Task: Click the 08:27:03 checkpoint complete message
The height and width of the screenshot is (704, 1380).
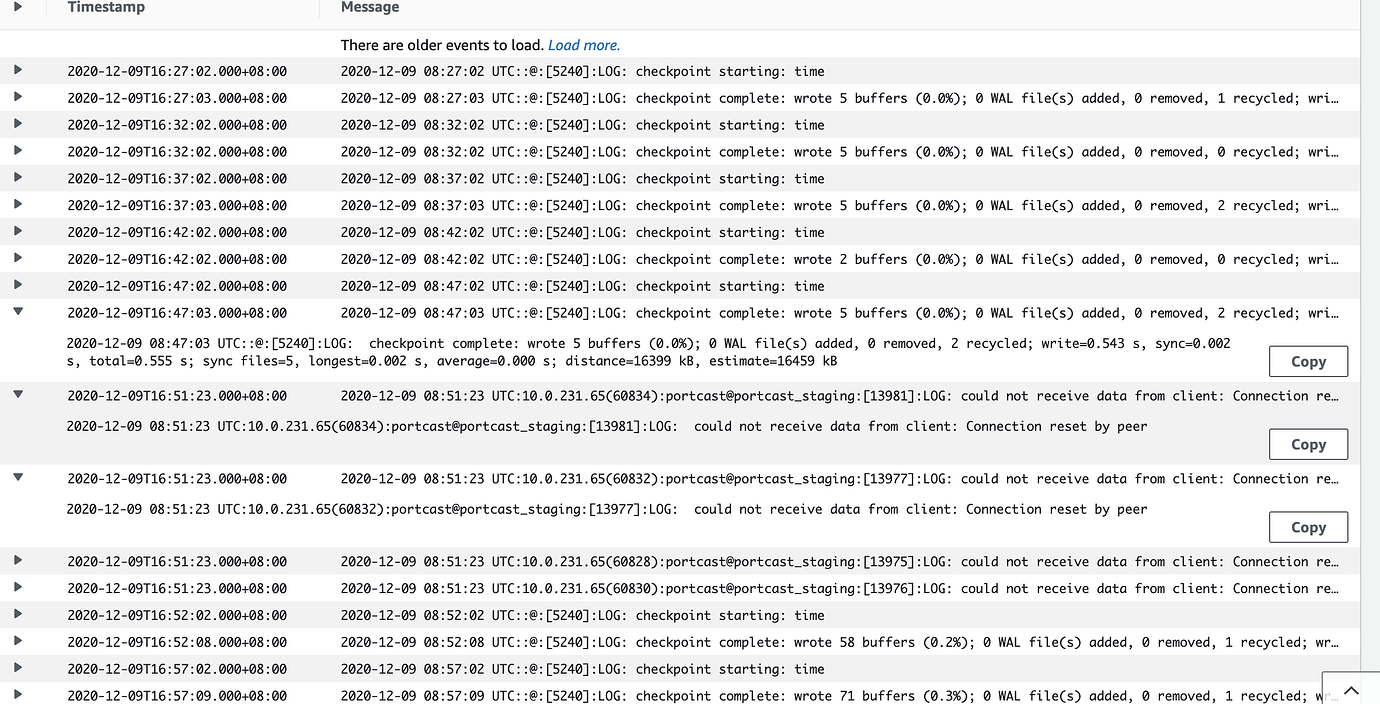Action: [840, 98]
